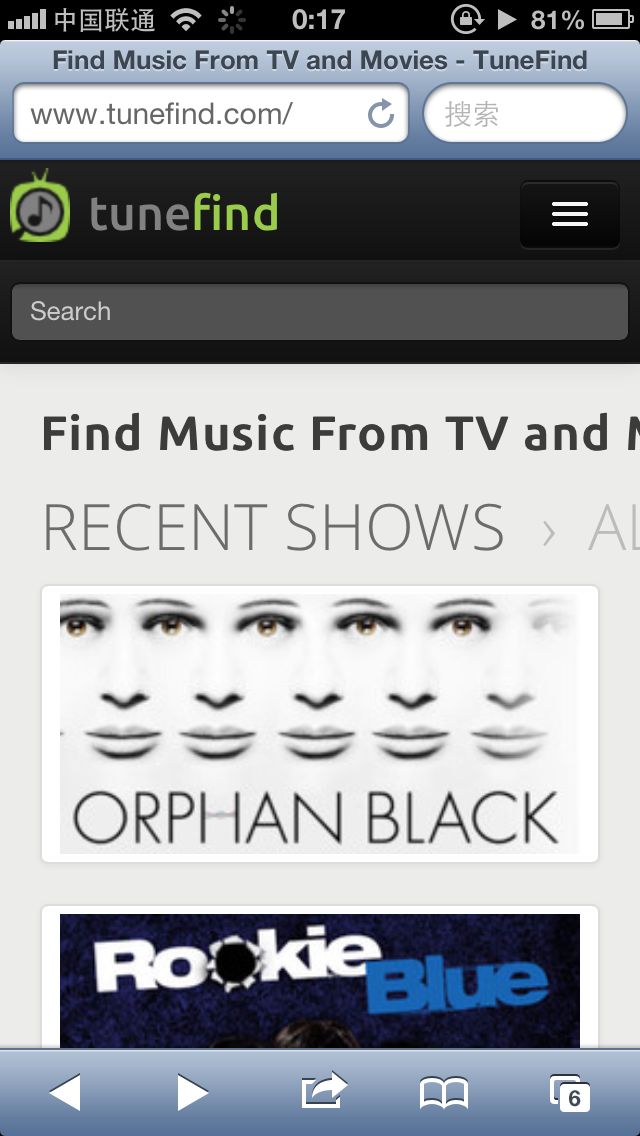Click the tunefind wordmark link
Viewport: 640px width, 1136px height.
pyautogui.click(x=183, y=212)
